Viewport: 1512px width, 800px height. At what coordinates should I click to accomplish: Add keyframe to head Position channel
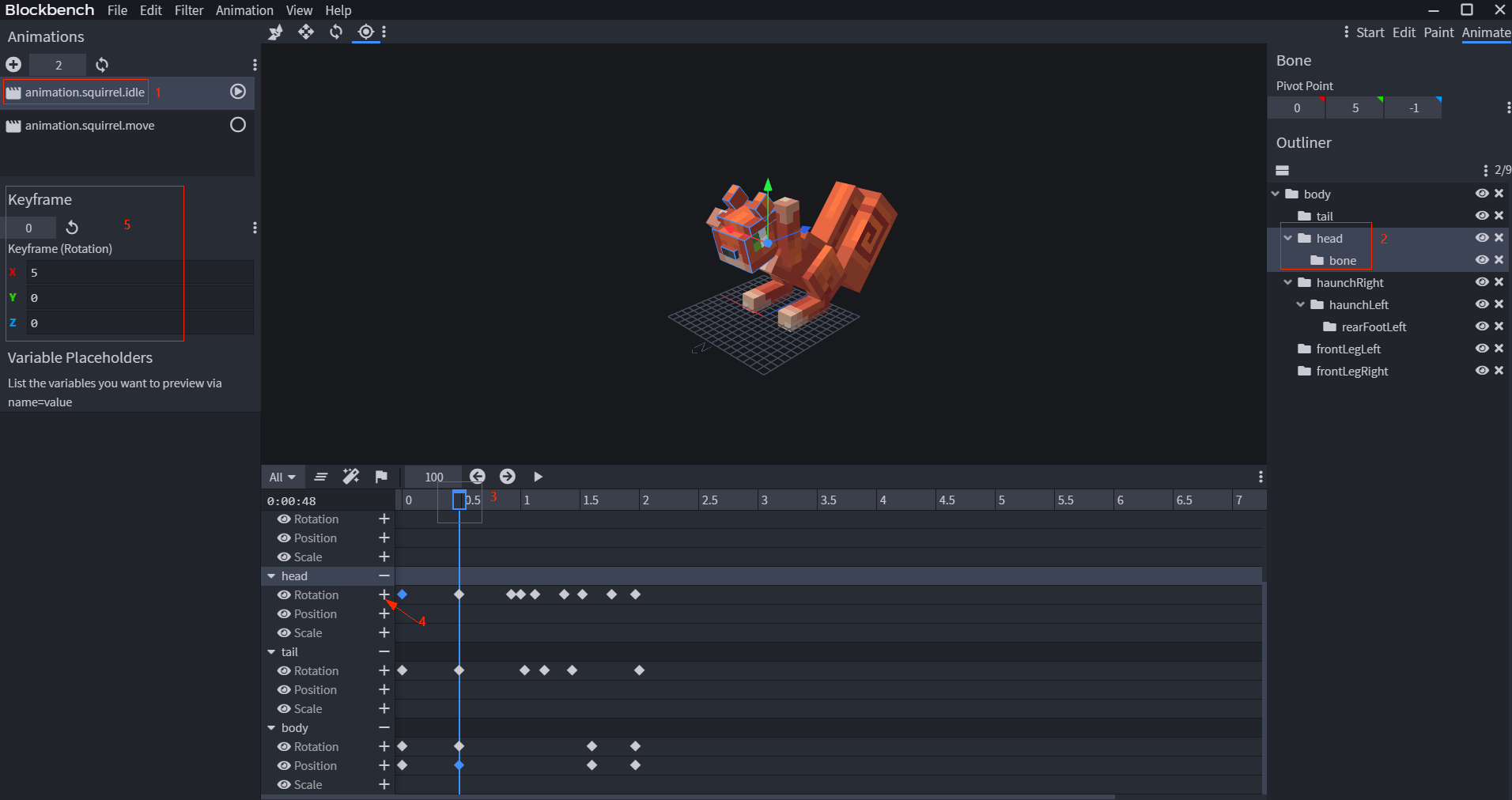coord(384,613)
